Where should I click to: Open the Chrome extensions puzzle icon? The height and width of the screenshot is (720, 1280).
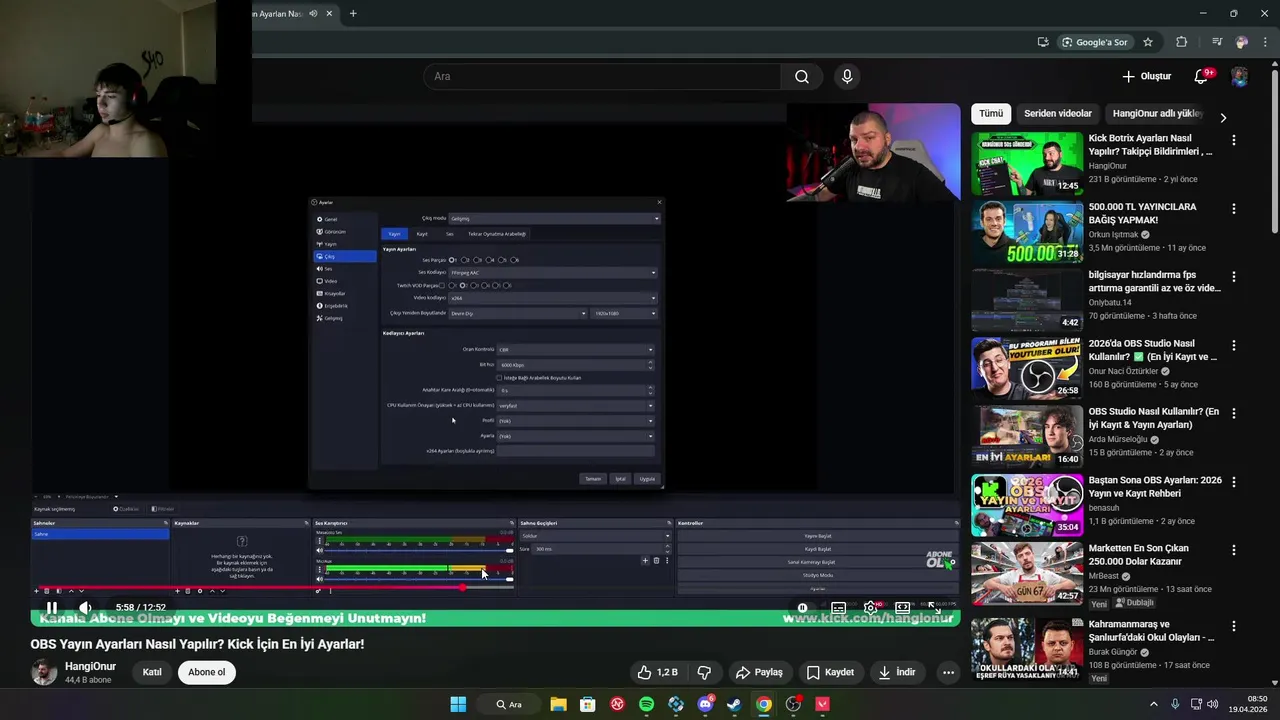tap(1182, 42)
